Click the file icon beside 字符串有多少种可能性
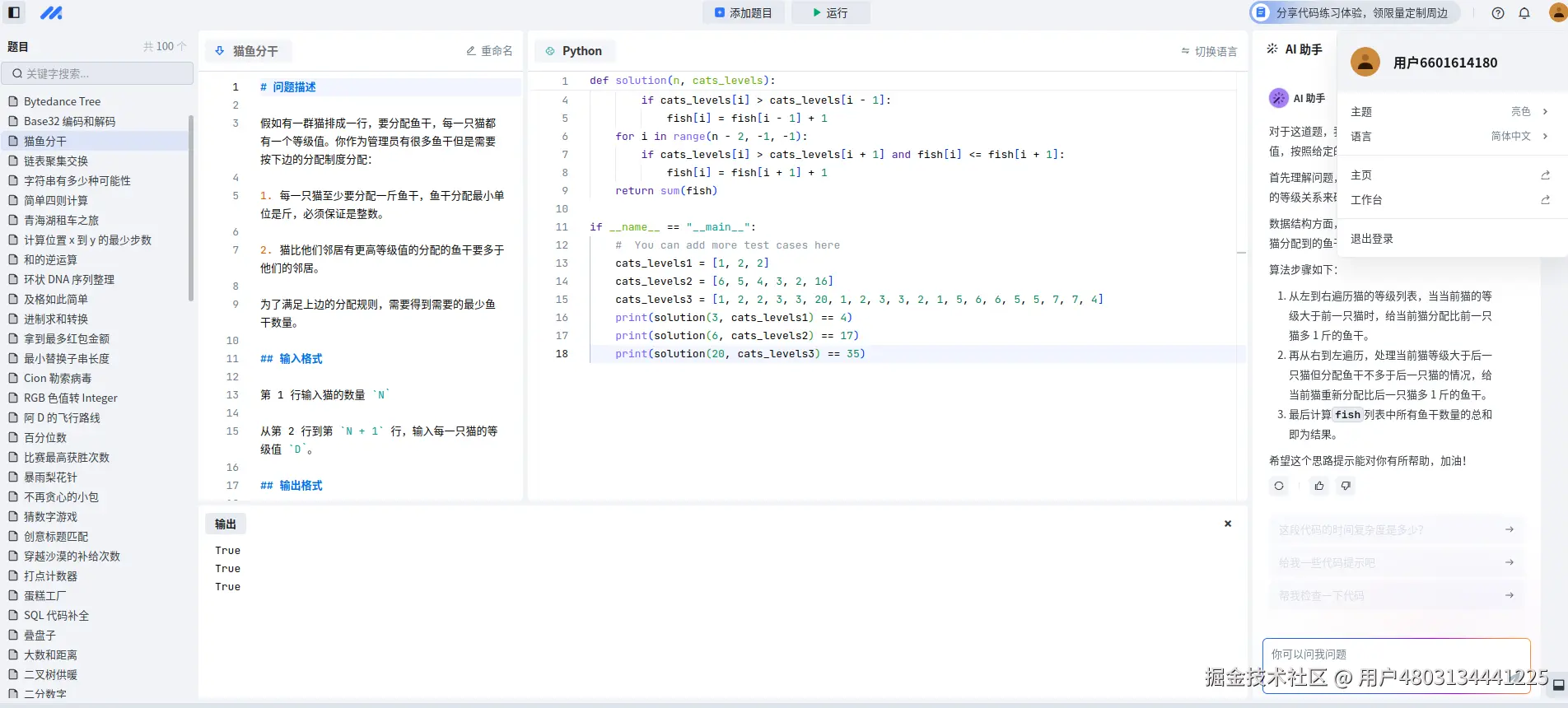The width and height of the screenshot is (1568, 708). tap(13, 180)
